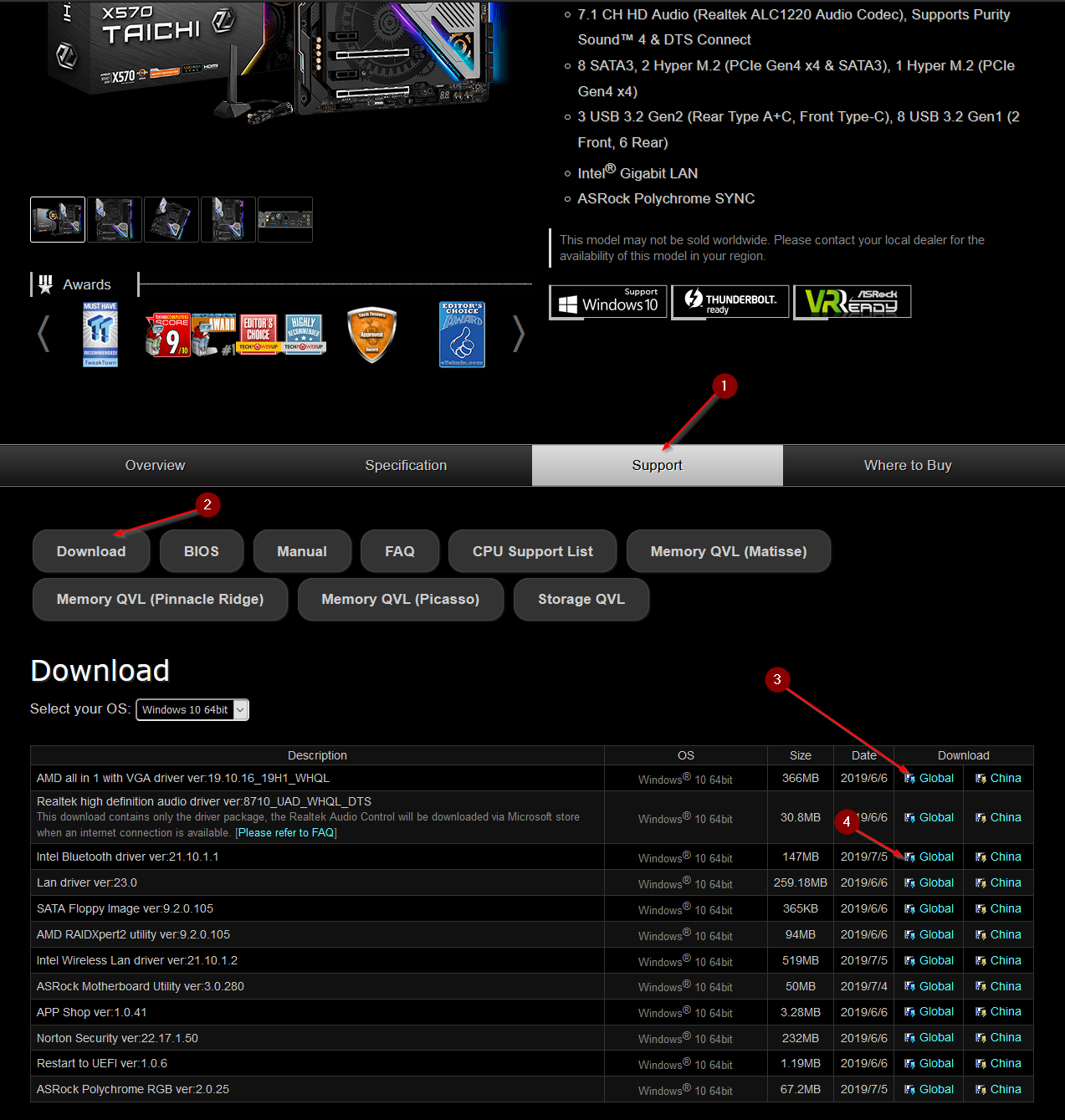
Task: Open the Support tab
Action: (x=657, y=465)
